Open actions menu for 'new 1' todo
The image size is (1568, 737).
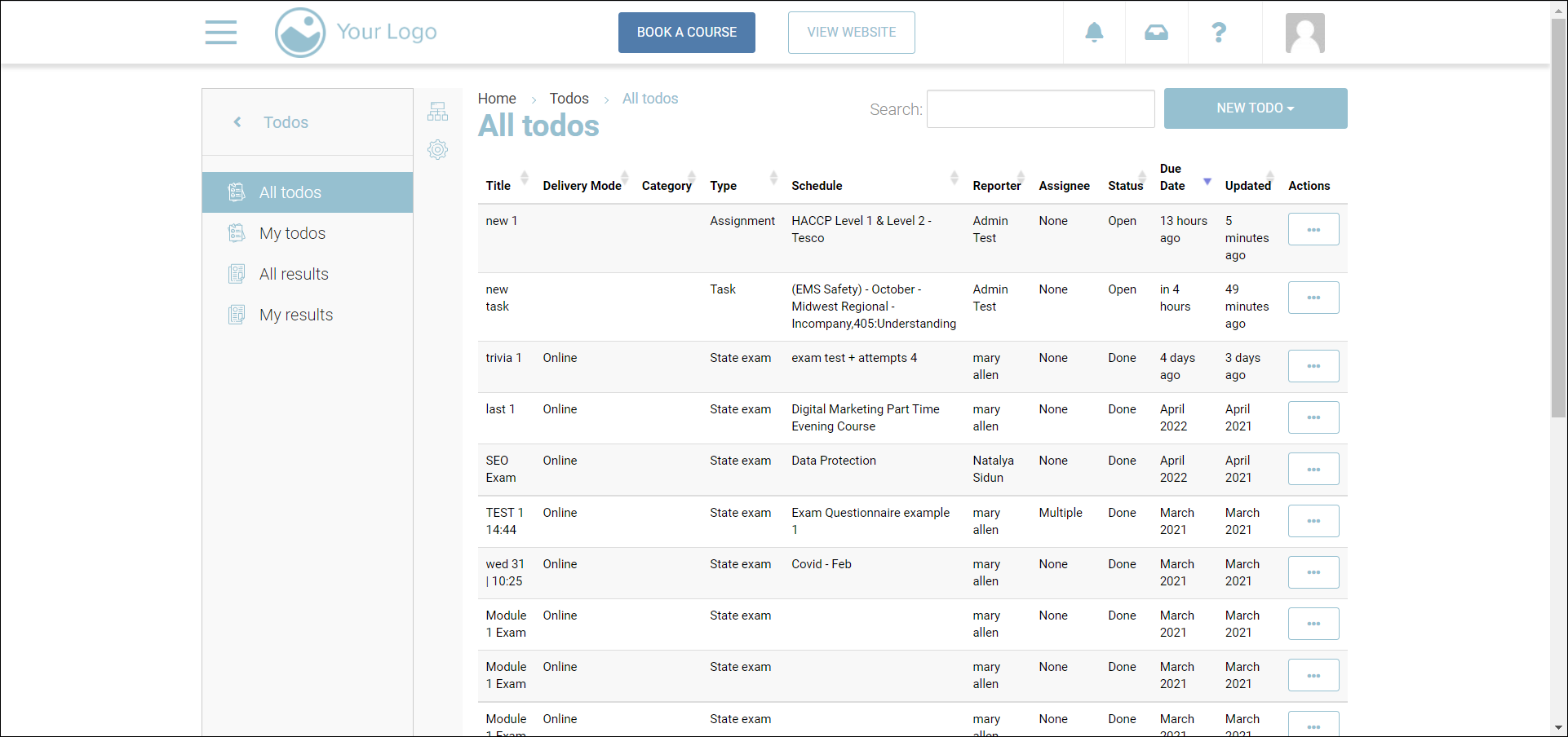[x=1313, y=229]
